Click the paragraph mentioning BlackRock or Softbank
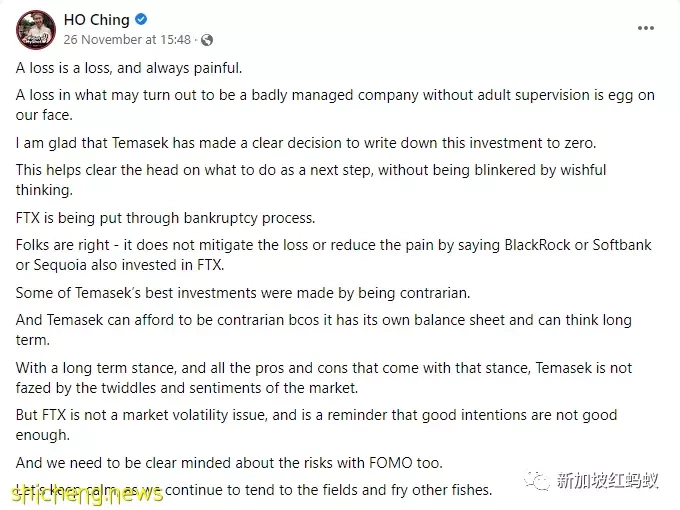 (x=333, y=255)
